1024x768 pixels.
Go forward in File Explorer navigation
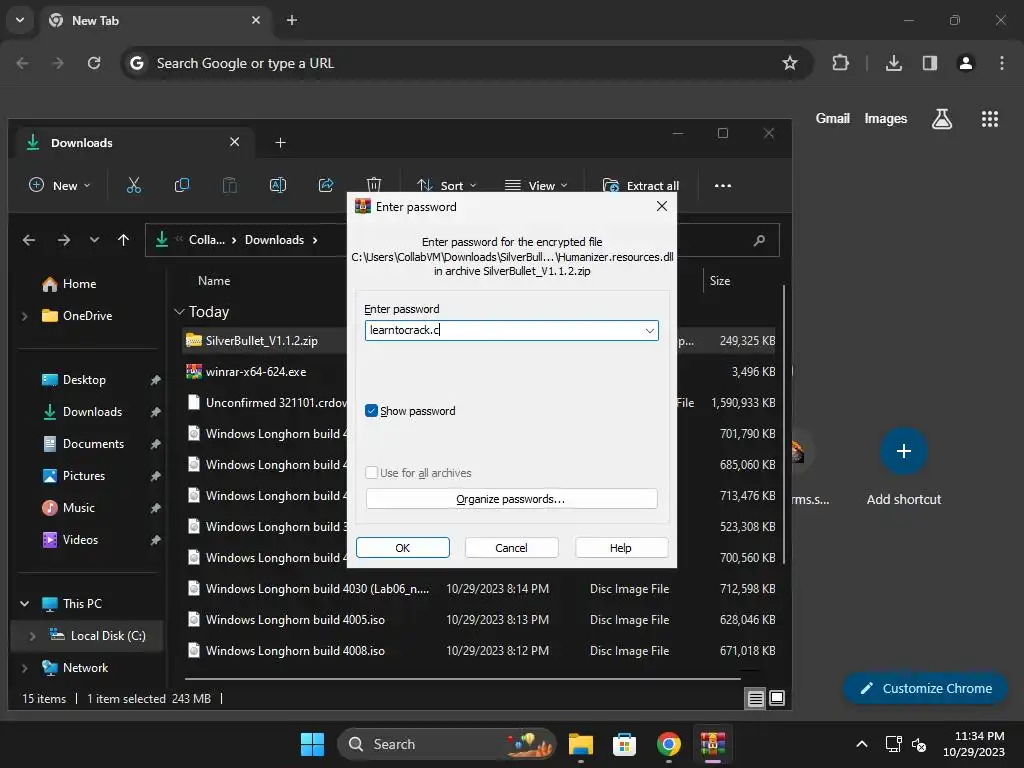[x=63, y=240]
